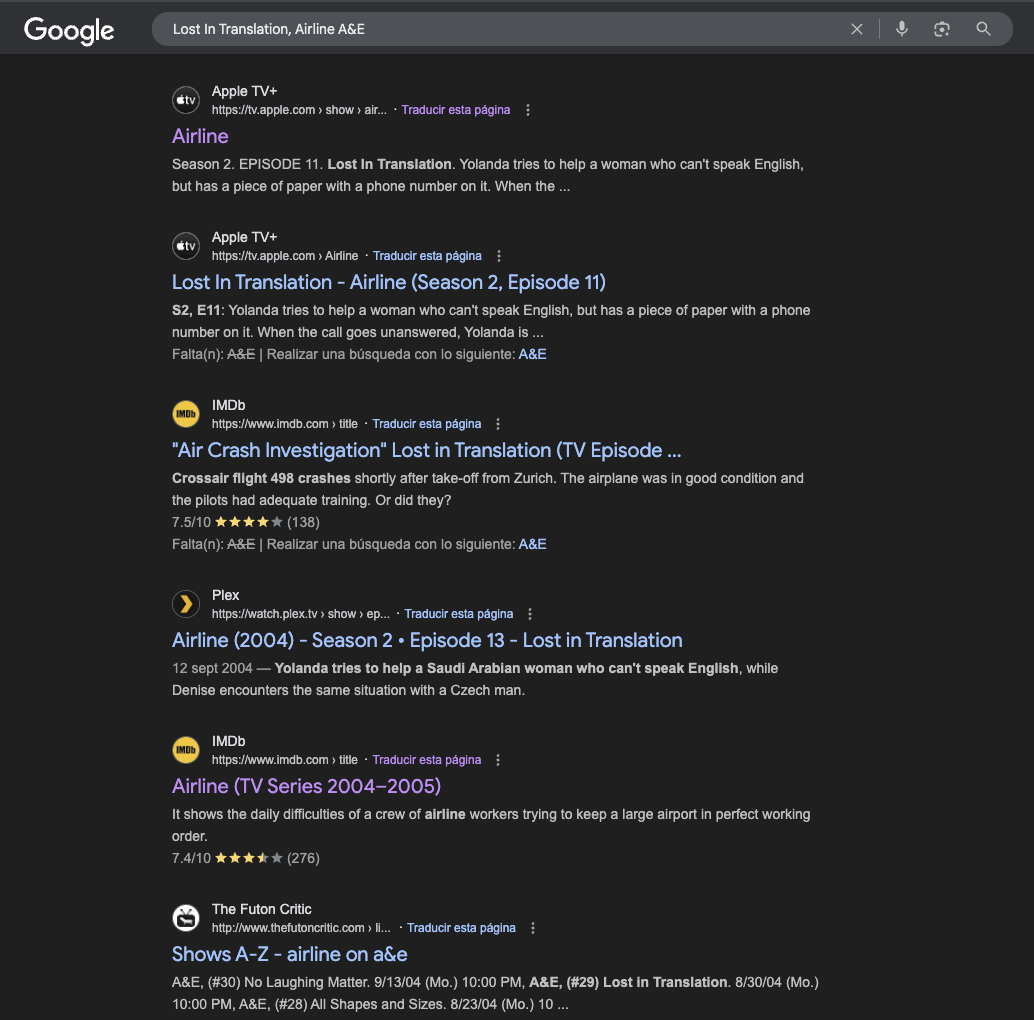Screen dimensions: 1034x1020
Task: Open the purple "Airline" Apple TV+ result
Action: [x=200, y=136]
